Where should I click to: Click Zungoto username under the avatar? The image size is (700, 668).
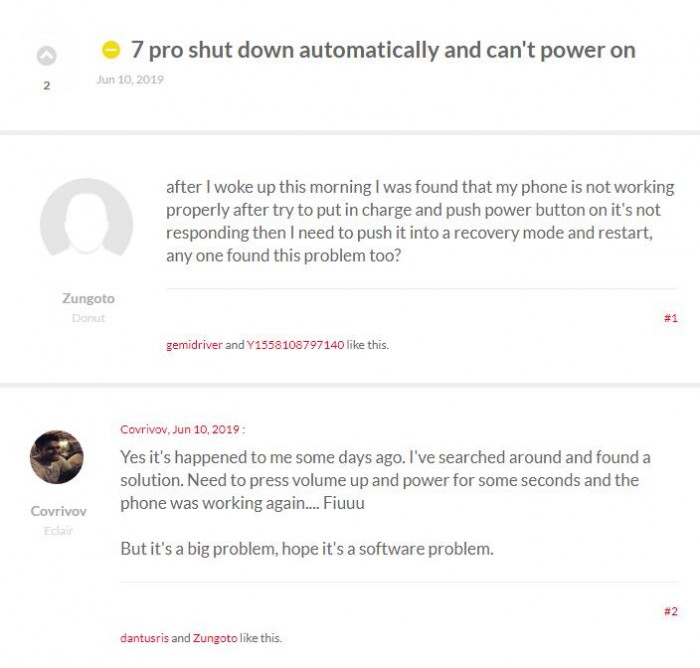(x=88, y=298)
